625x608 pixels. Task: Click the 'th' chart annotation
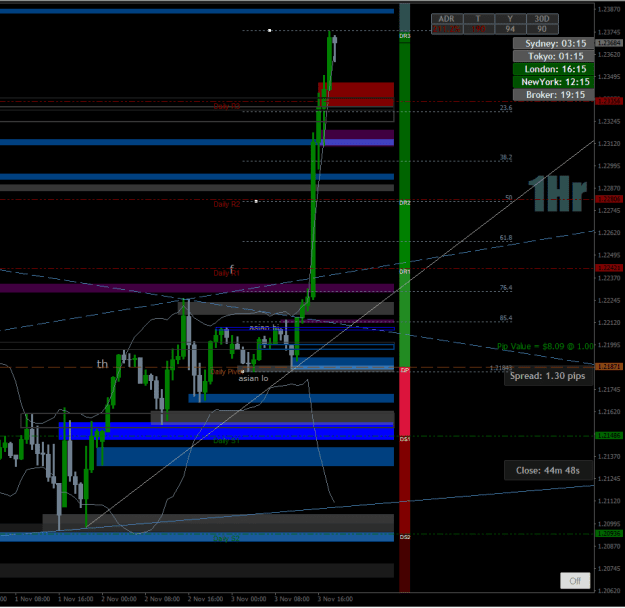coord(102,364)
